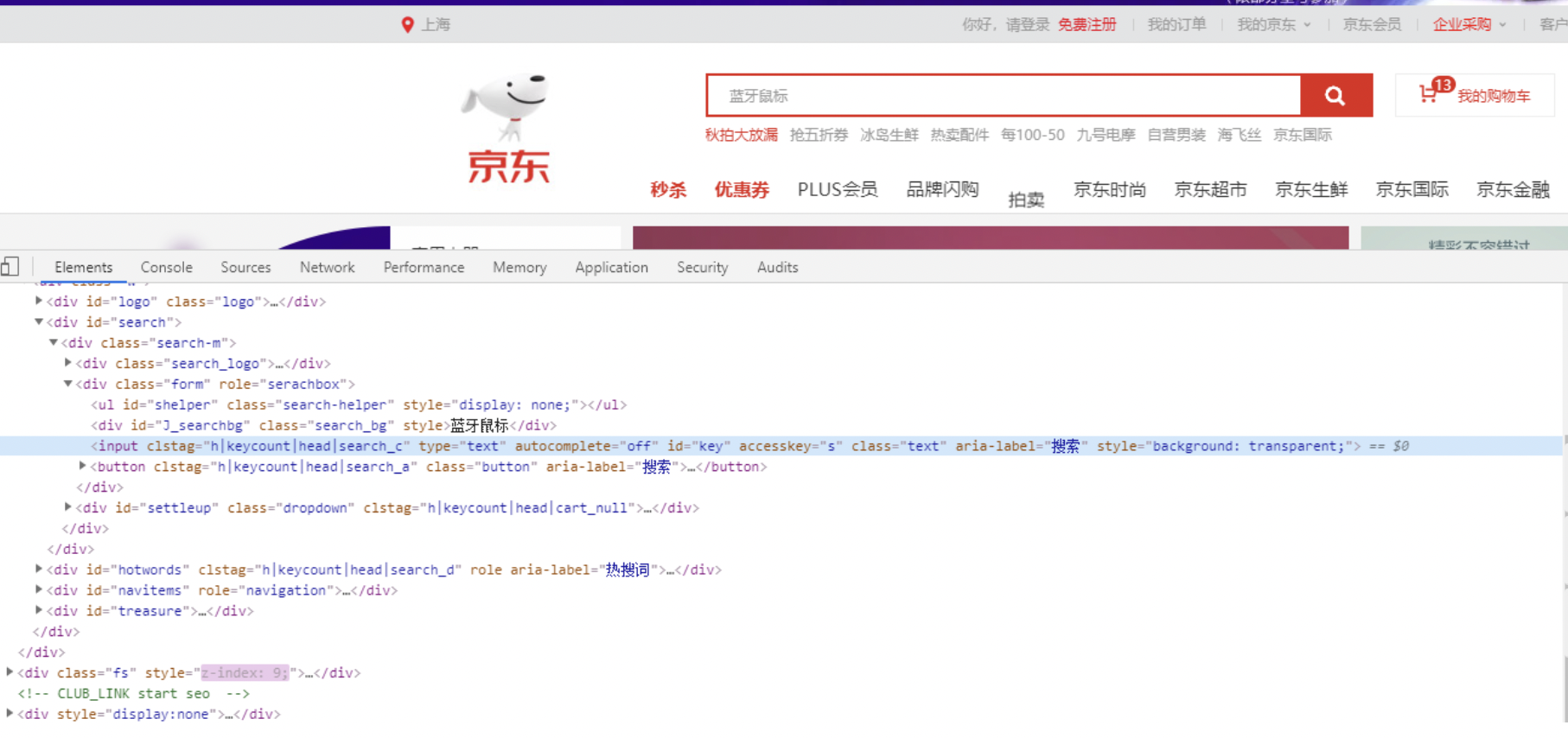Select the highlighted input id="key" row
This screenshot has width=1568, height=738.
[x=781, y=446]
